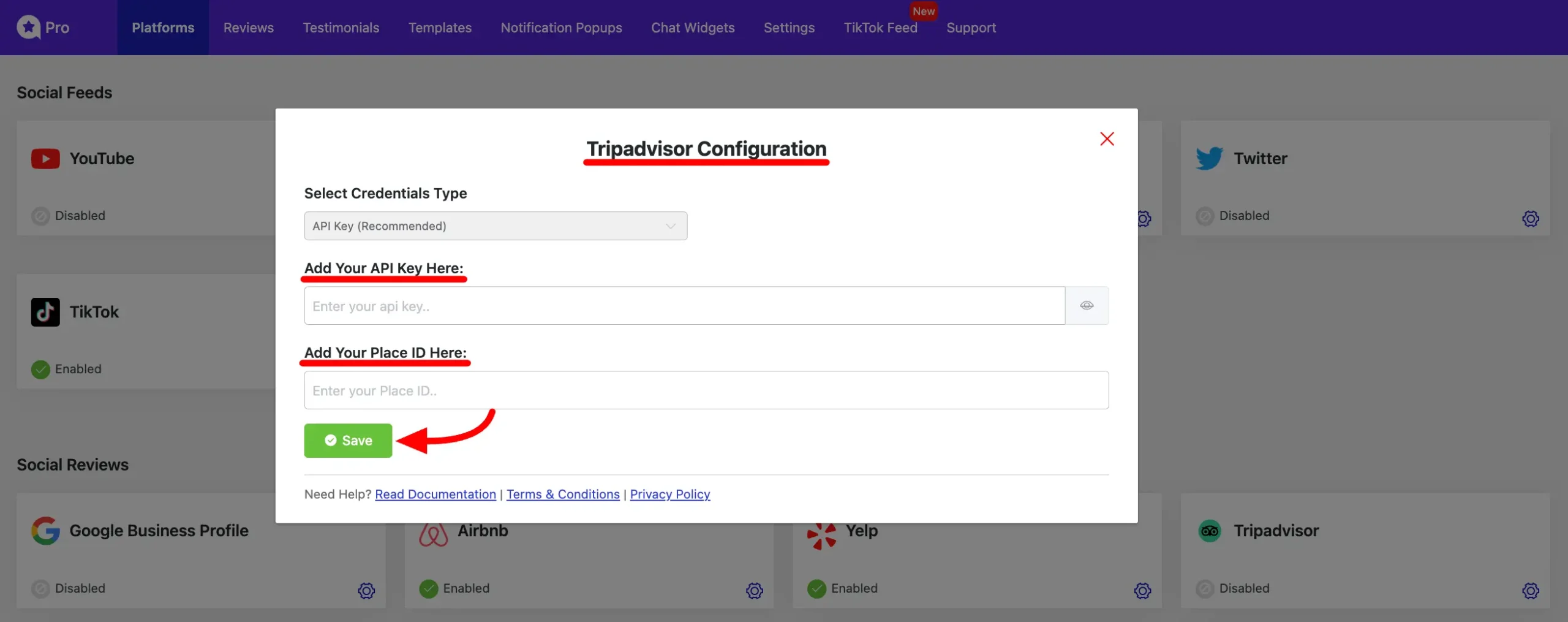Open TikTok Feed menu item
Image resolution: width=1568 pixels, height=622 pixels.
(x=880, y=28)
